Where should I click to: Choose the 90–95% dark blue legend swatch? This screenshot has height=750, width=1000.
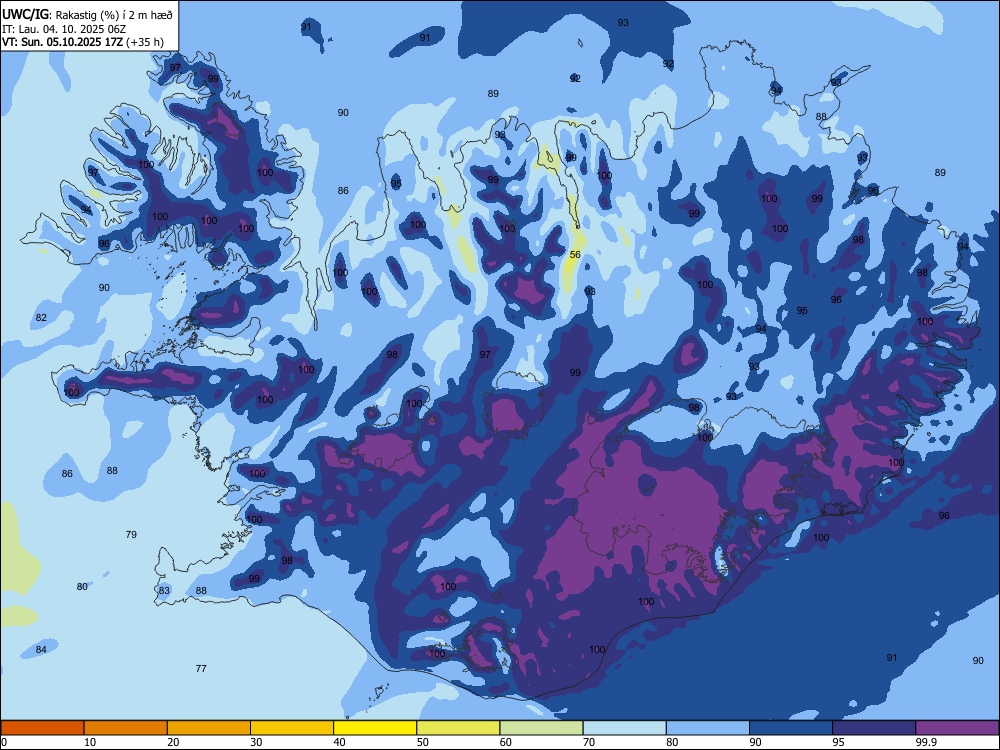coord(791,728)
